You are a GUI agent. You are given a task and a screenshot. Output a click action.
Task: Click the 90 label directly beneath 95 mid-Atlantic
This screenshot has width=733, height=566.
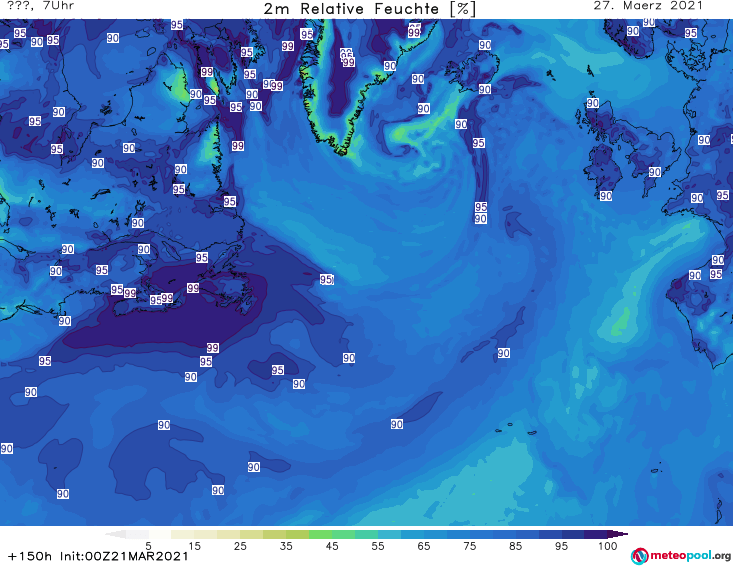pos(481,219)
